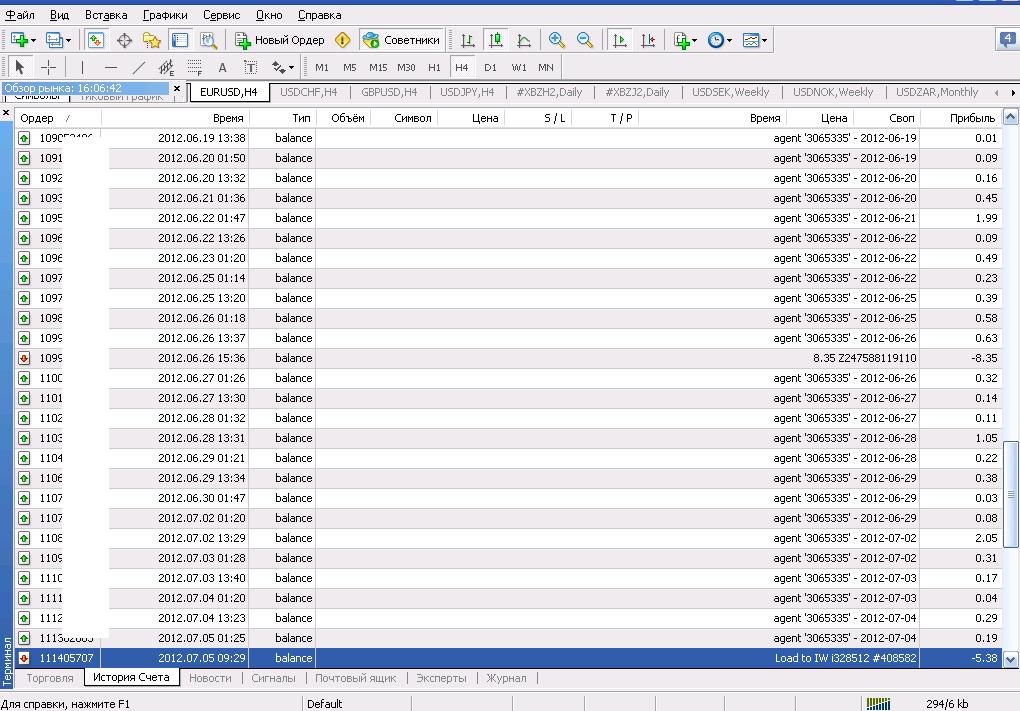Select the crosshair tool
Image resolution: width=1020 pixels, height=711 pixels.
click(48, 67)
